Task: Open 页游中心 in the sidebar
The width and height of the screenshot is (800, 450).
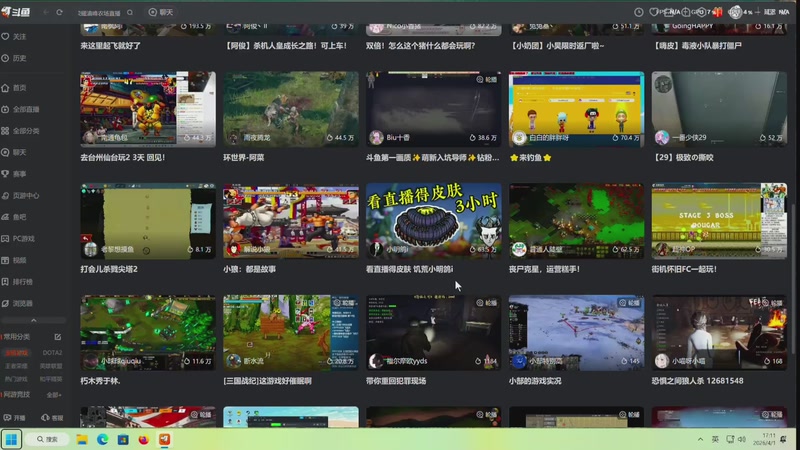Action: (x=20, y=195)
